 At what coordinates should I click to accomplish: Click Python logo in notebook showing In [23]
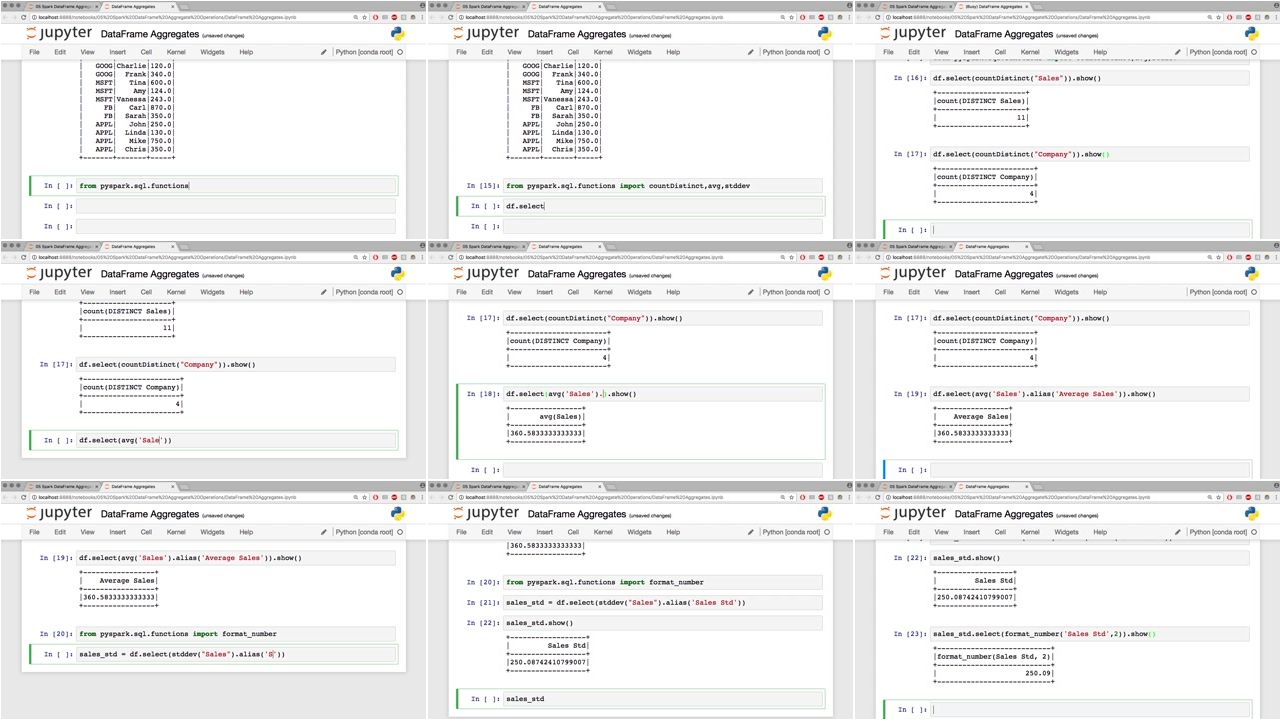(1252, 513)
